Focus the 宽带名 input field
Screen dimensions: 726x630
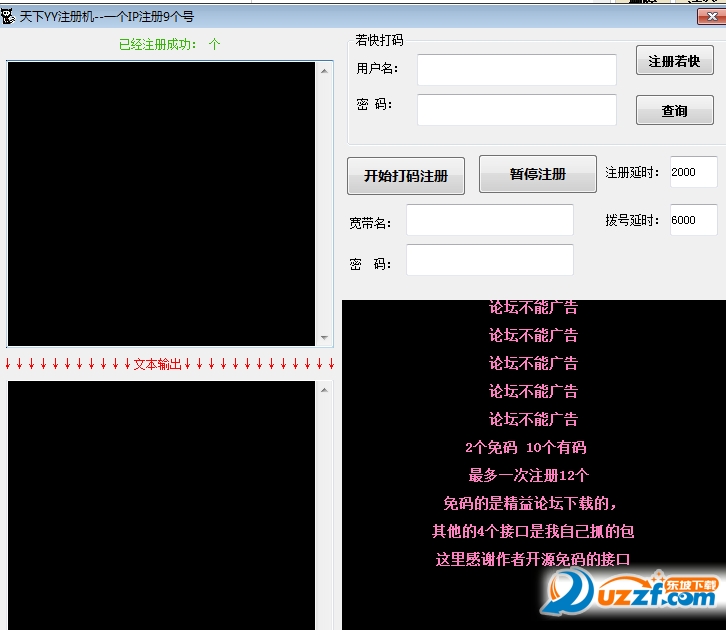(490, 220)
